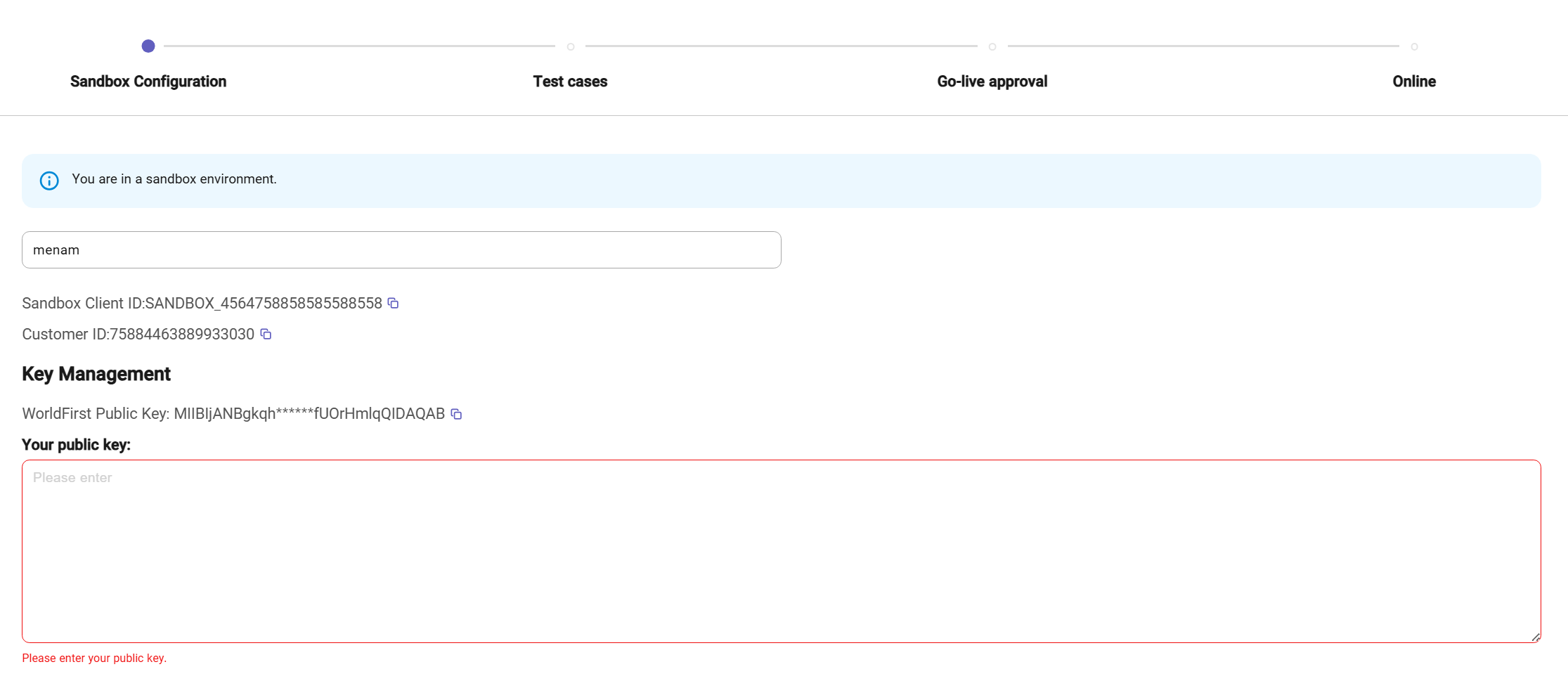Select the sandbox environment notice banner
Viewport: 1568px width, 681px height.
coord(784,181)
